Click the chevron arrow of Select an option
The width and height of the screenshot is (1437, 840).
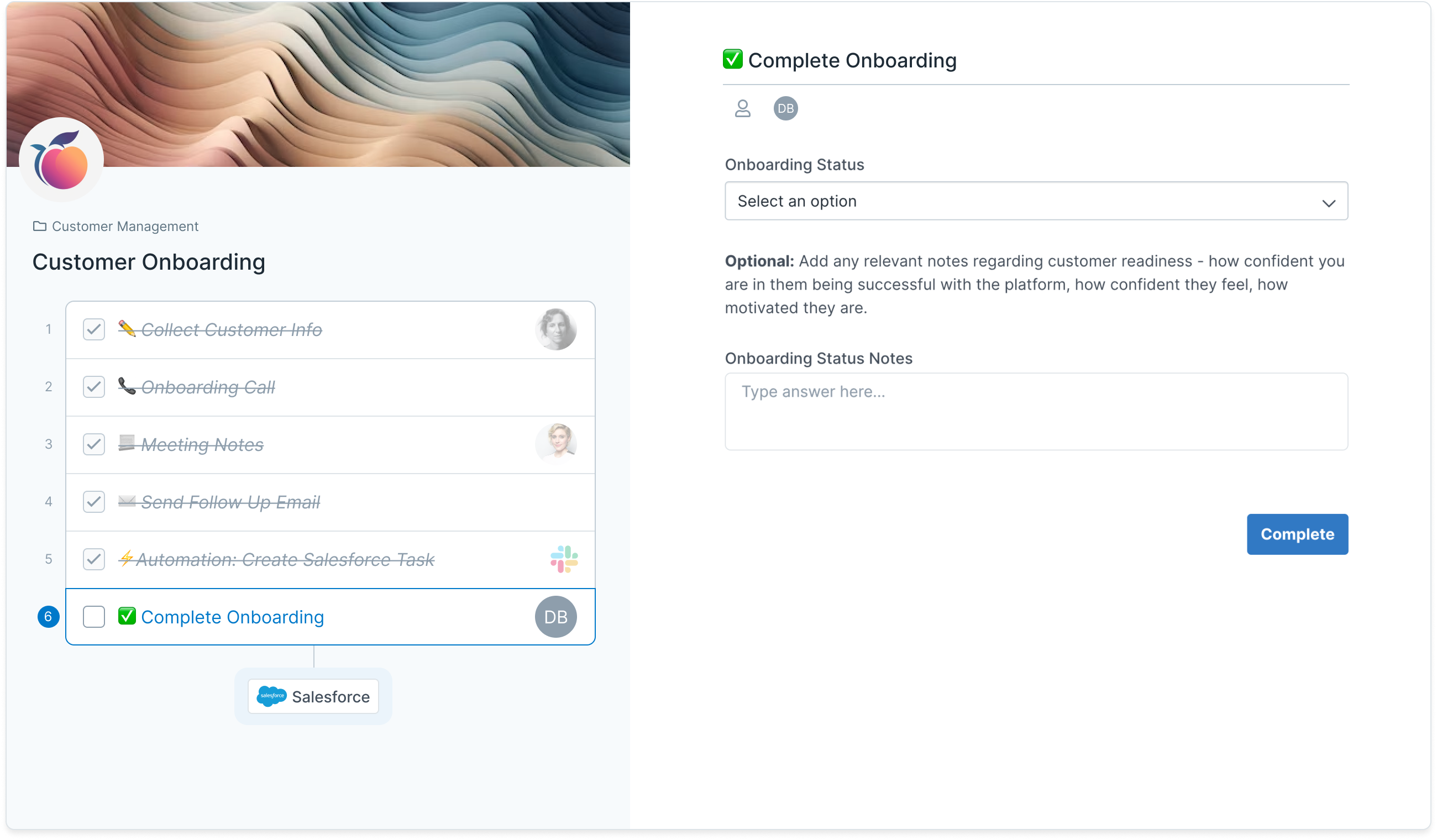click(1329, 203)
